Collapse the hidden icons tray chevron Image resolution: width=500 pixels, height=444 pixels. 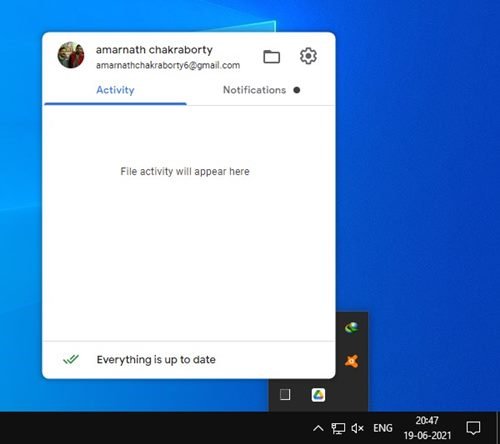click(318, 428)
